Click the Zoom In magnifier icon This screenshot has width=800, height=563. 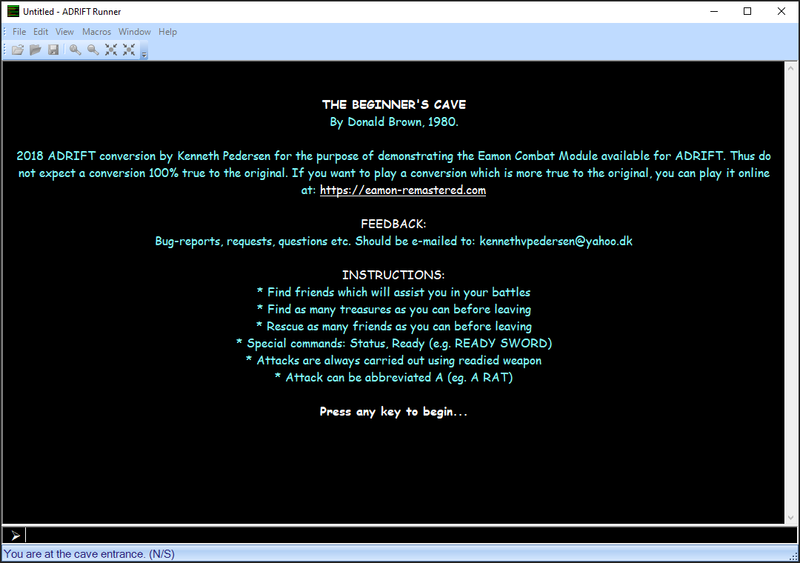pyautogui.click(x=75, y=50)
